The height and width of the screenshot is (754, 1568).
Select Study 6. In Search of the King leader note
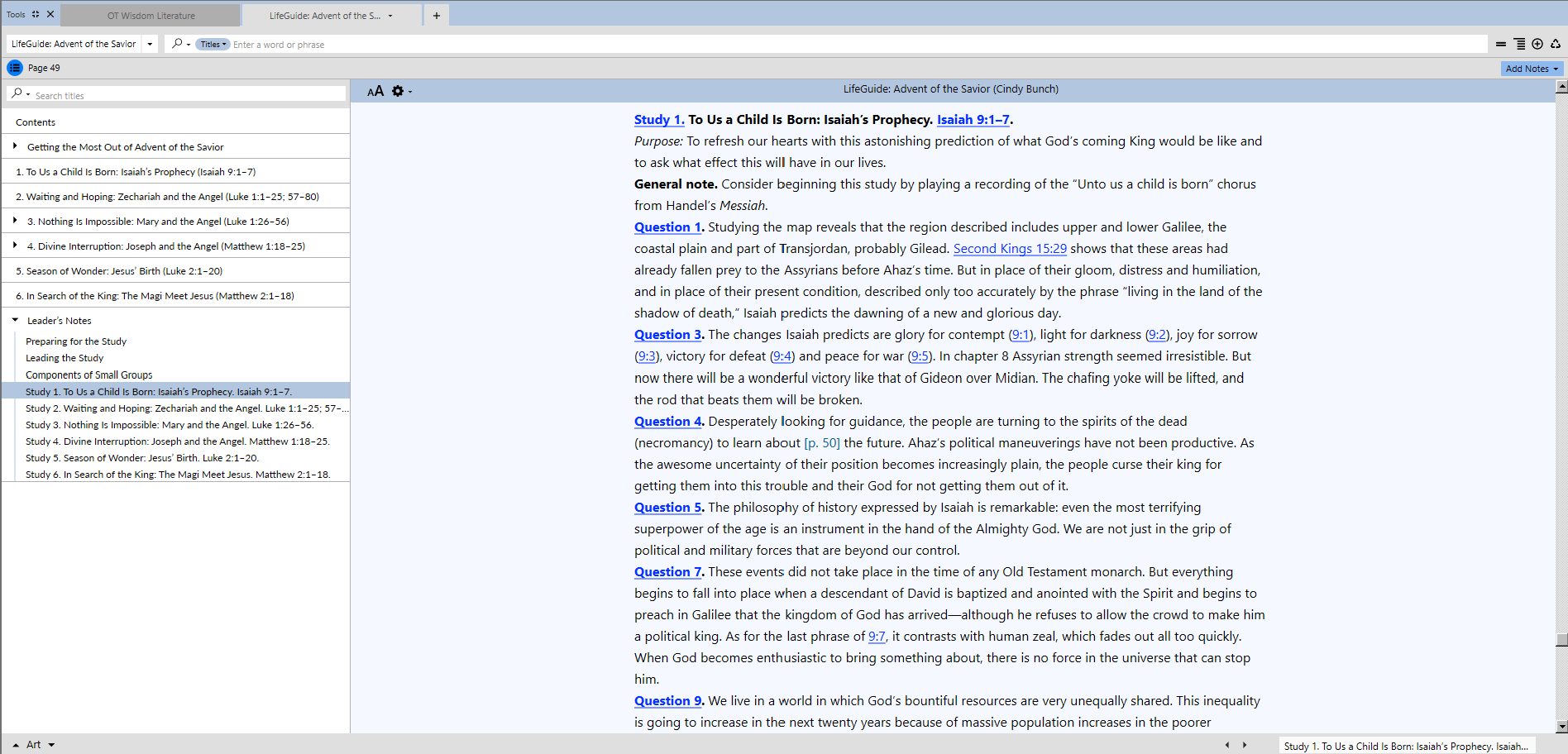(x=178, y=475)
